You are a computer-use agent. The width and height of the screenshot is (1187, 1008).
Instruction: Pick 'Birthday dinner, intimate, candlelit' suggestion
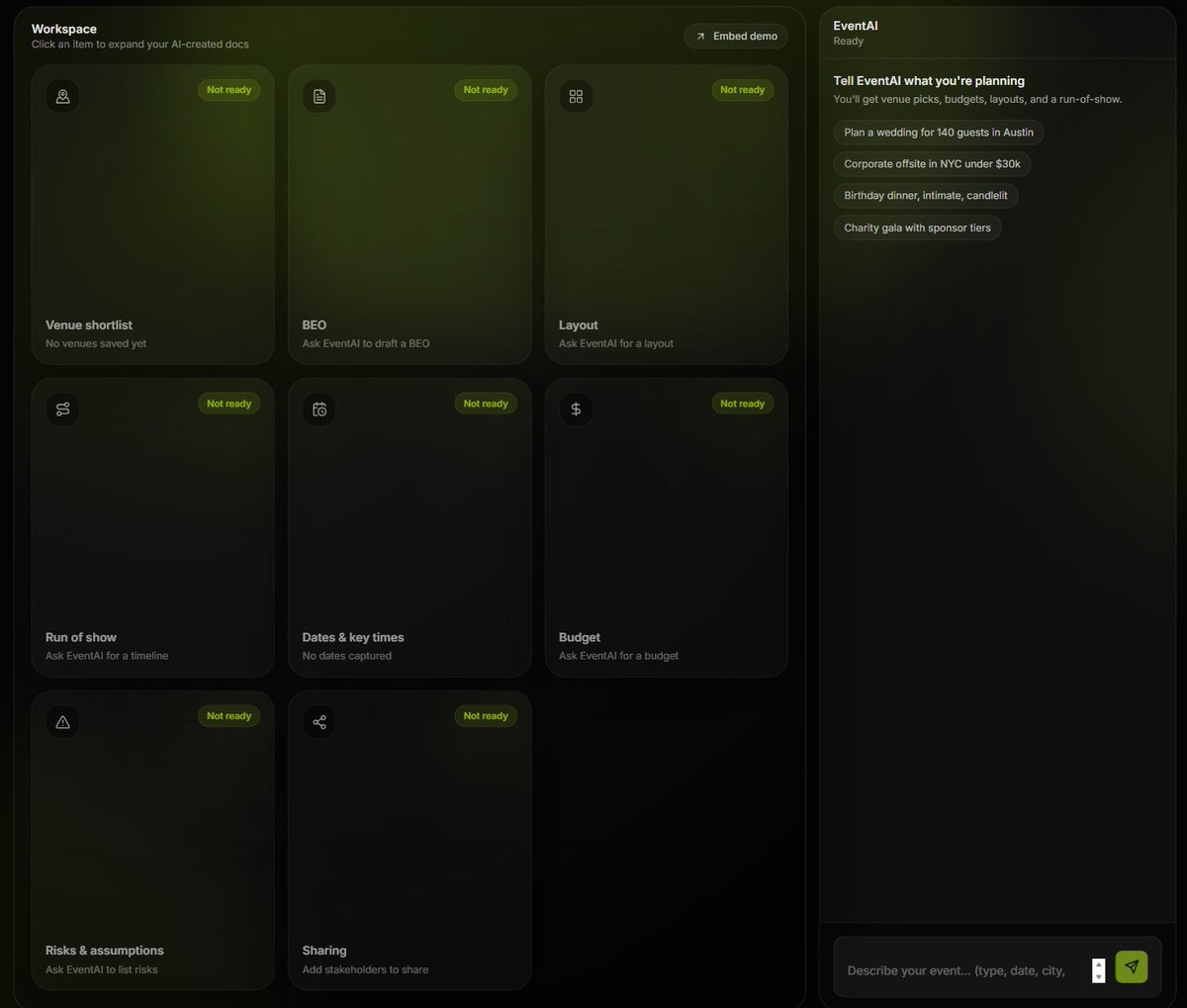click(x=925, y=196)
